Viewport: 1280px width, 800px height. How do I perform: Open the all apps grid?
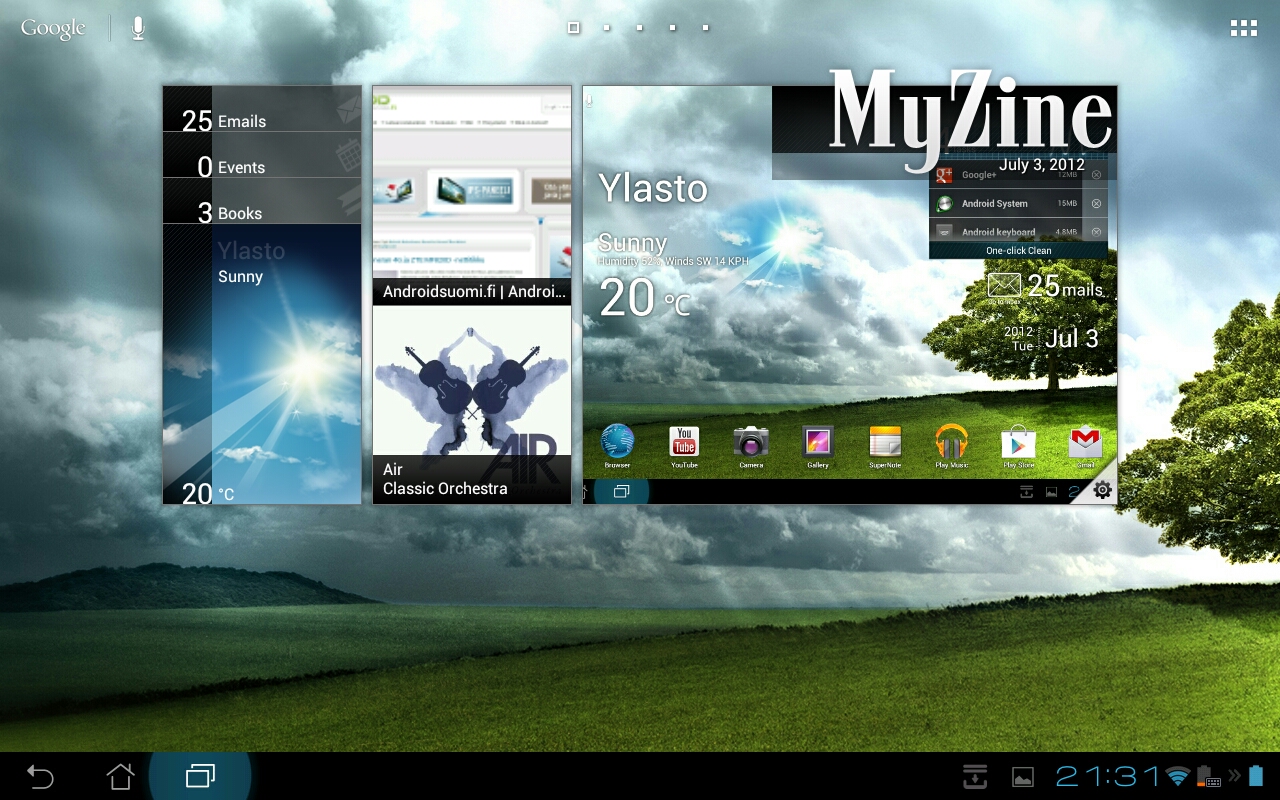tap(1244, 28)
